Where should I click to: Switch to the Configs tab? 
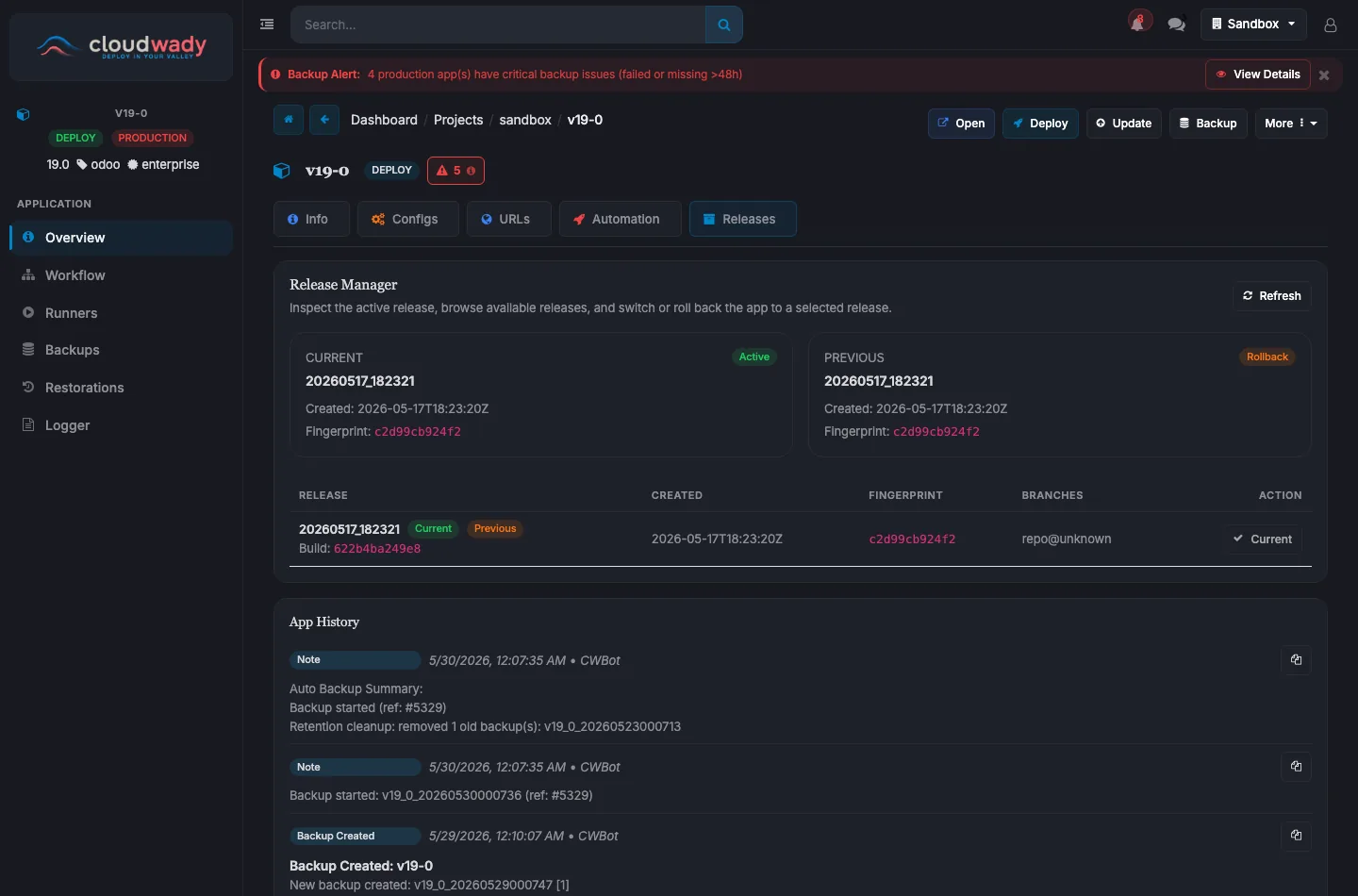pyautogui.click(x=407, y=219)
